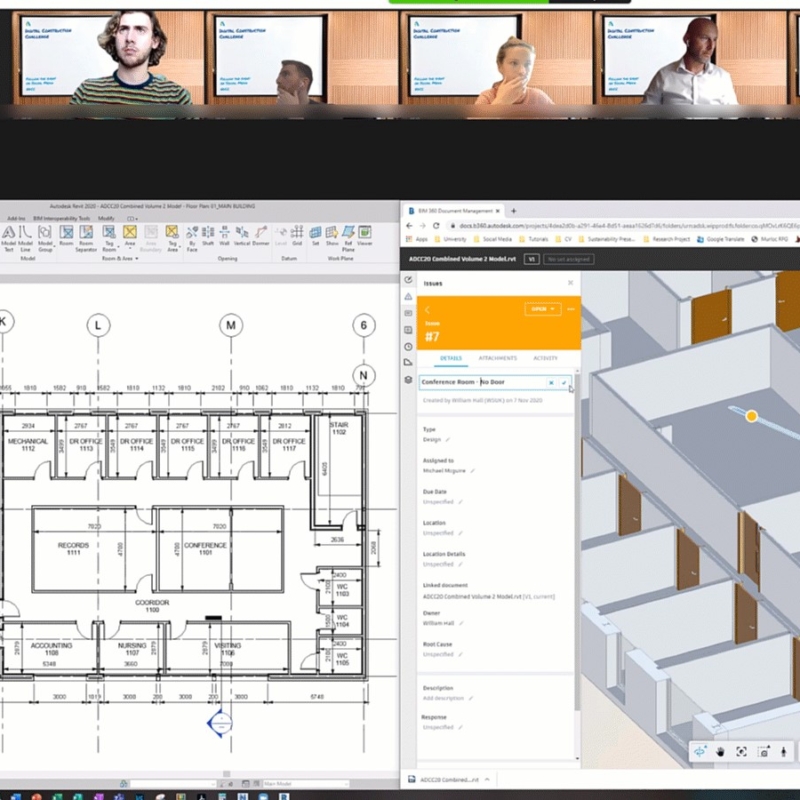Close the Issues panel
The height and width of the screenshot is (800, 800).
[x=570, y=283]
